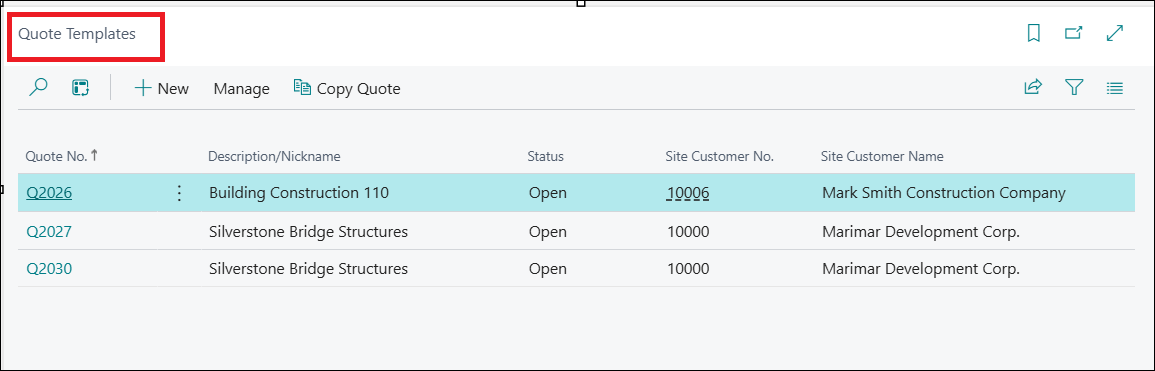The width and height of the screenshot is (1155, 371).
Task: Select Mark Smith Construction Company cell
Action: (944, 193)
